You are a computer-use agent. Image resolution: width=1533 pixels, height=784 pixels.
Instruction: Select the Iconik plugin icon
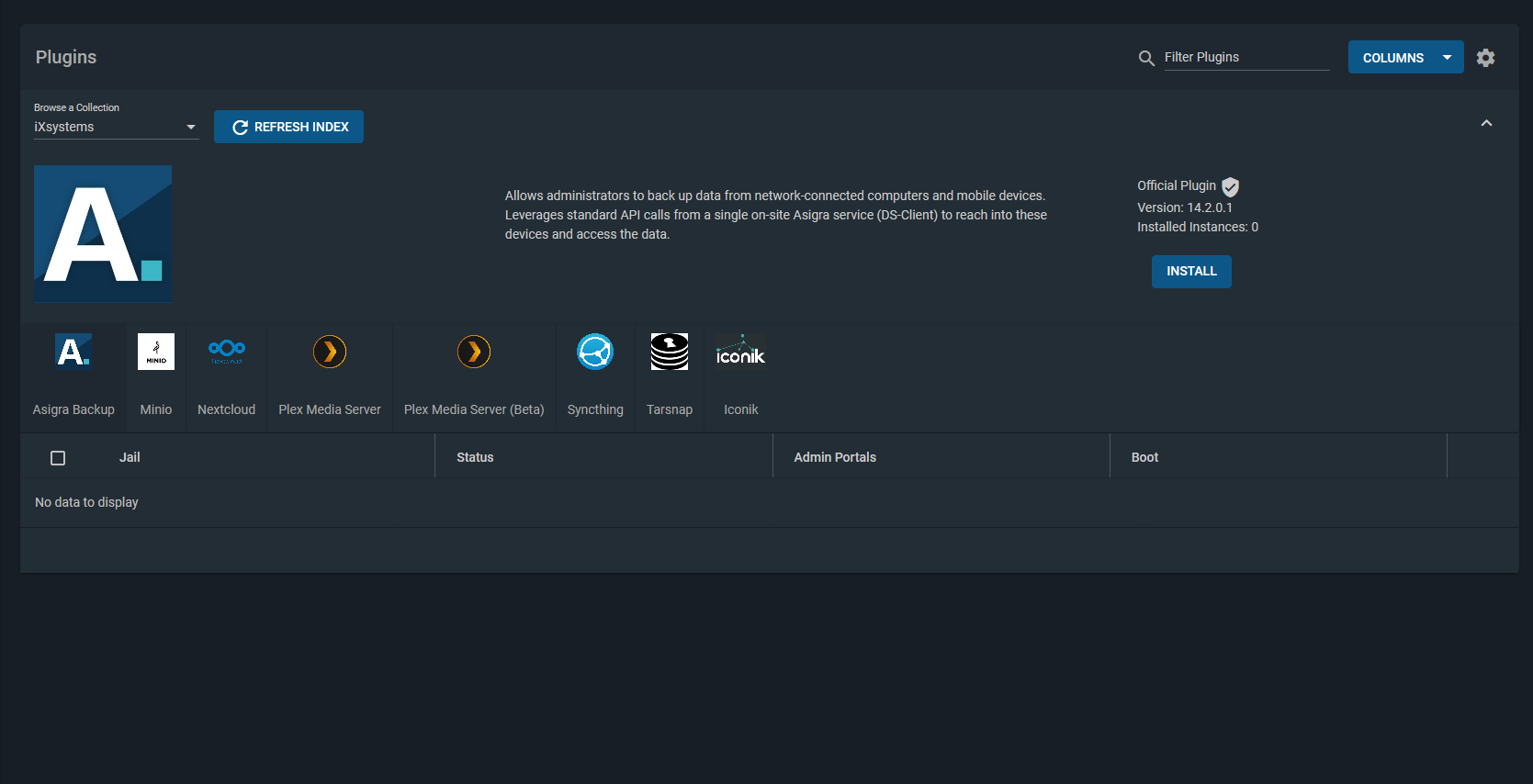(x=740, y=352)
